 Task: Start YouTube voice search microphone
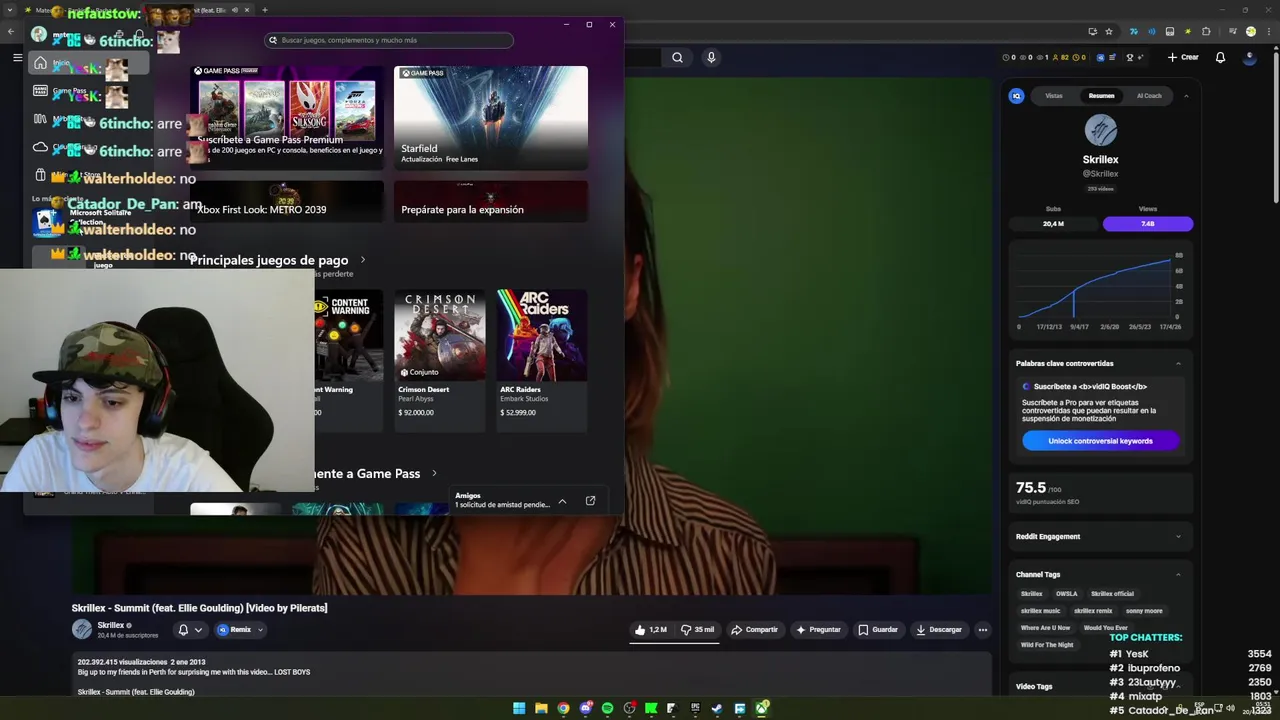click(711, 57)
